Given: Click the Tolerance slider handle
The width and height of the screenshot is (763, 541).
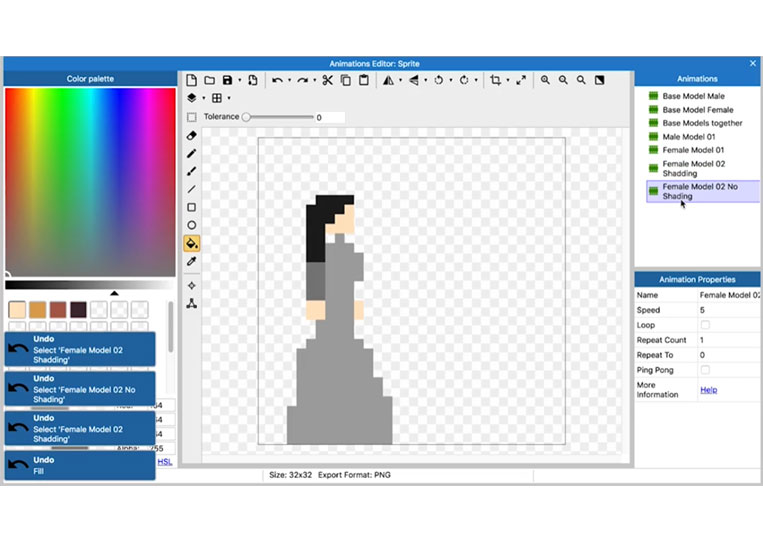Looking at the screenshot, I should tap(246, 117).
